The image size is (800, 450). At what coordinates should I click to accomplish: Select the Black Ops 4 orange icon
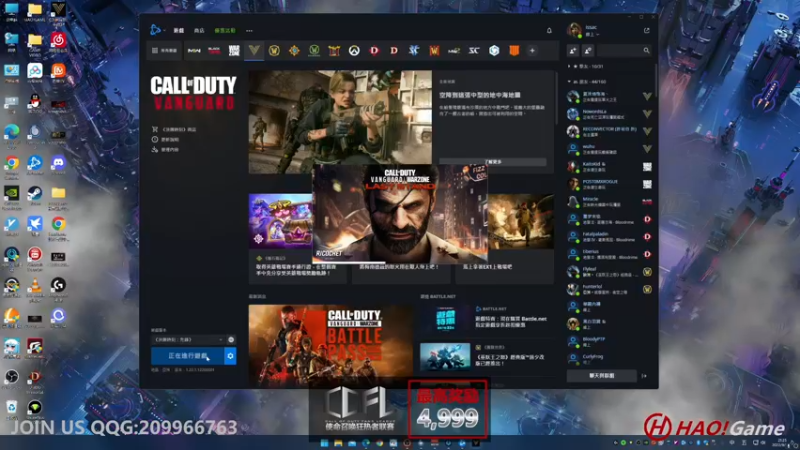pyautogui.click(x=514, y=51)
